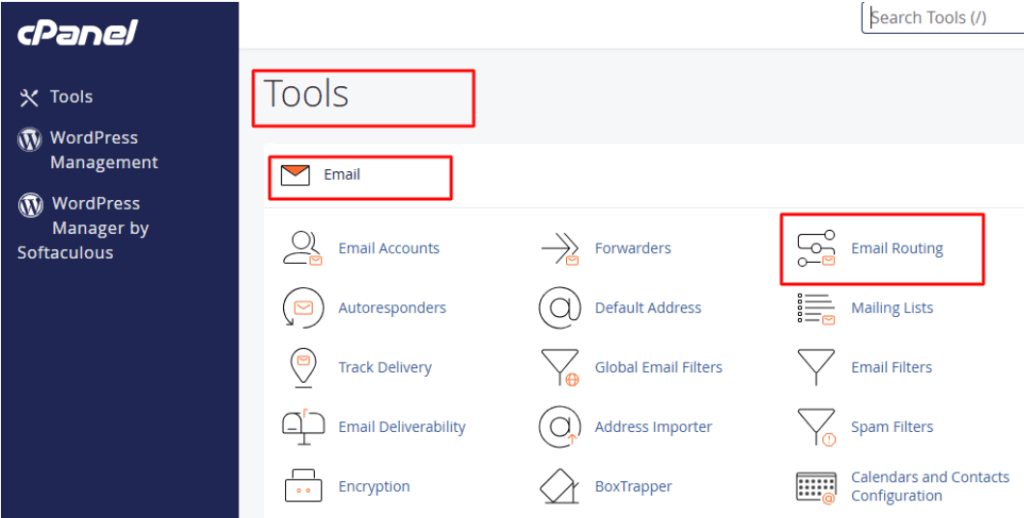Open the Address Importer link
The height and width of the screenshot is (518, 1024).
[x=653, y=427]
